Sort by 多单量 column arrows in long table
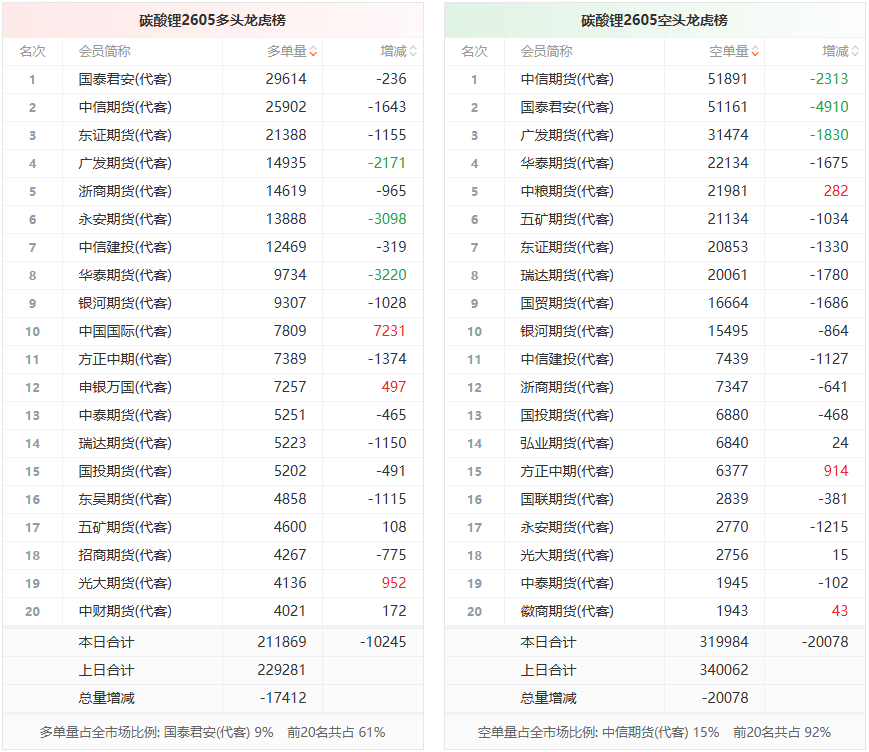Image resolution: width=869 pixels, height=752 pixels. pos(313,52)
